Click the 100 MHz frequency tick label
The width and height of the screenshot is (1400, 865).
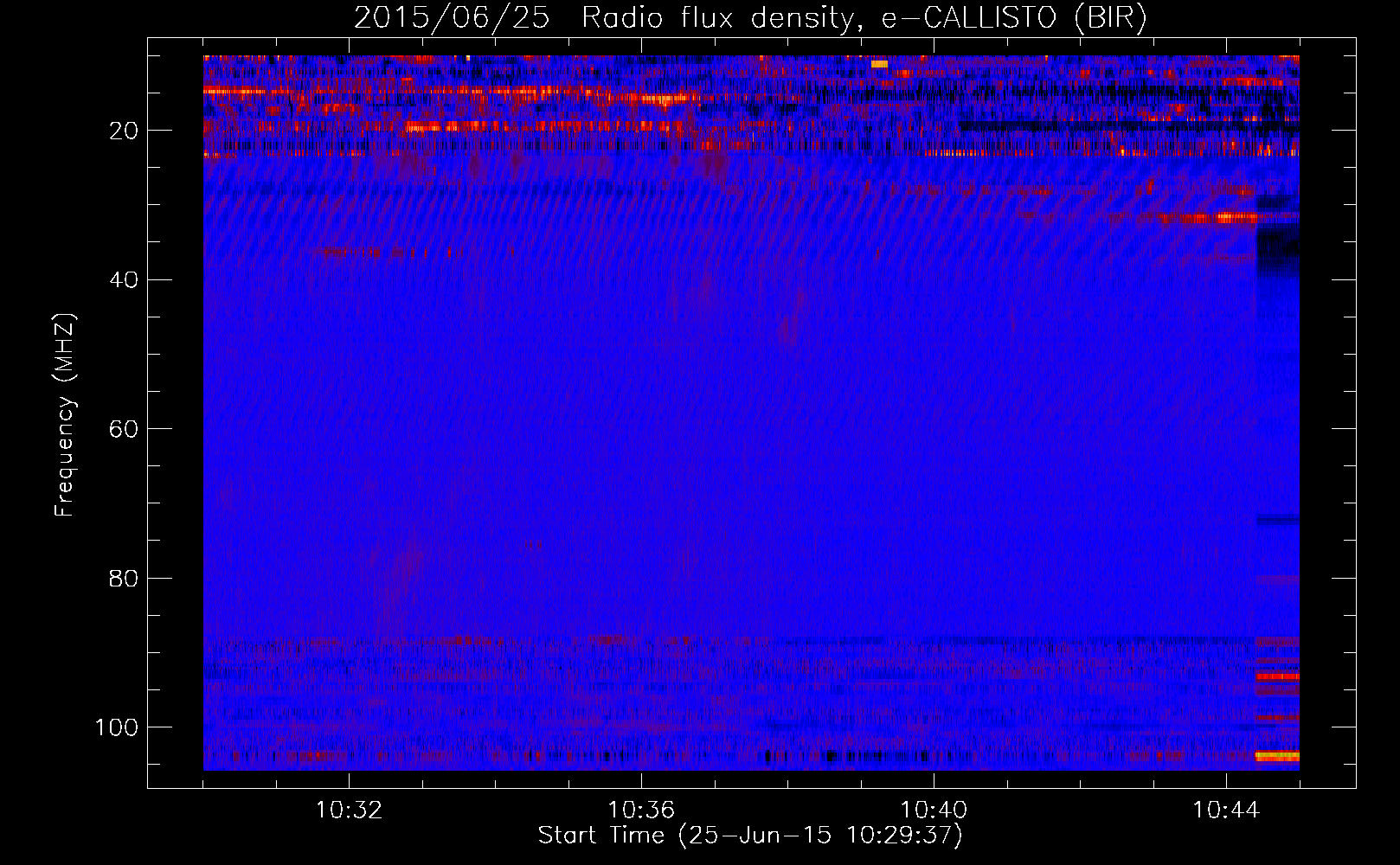click(118, 727)
